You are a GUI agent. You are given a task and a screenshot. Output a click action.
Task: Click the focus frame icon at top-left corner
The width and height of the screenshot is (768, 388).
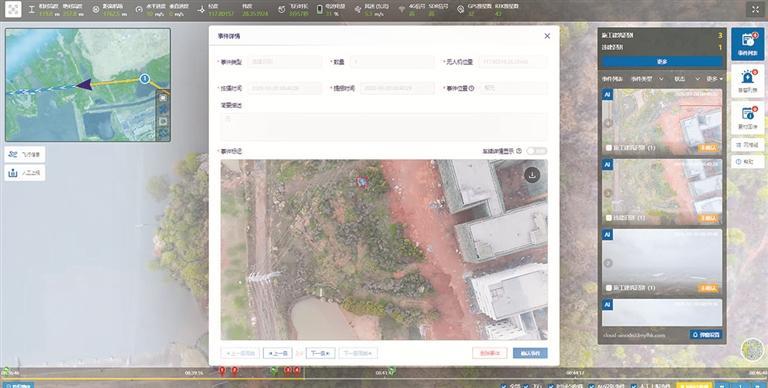tap(13, 9)
